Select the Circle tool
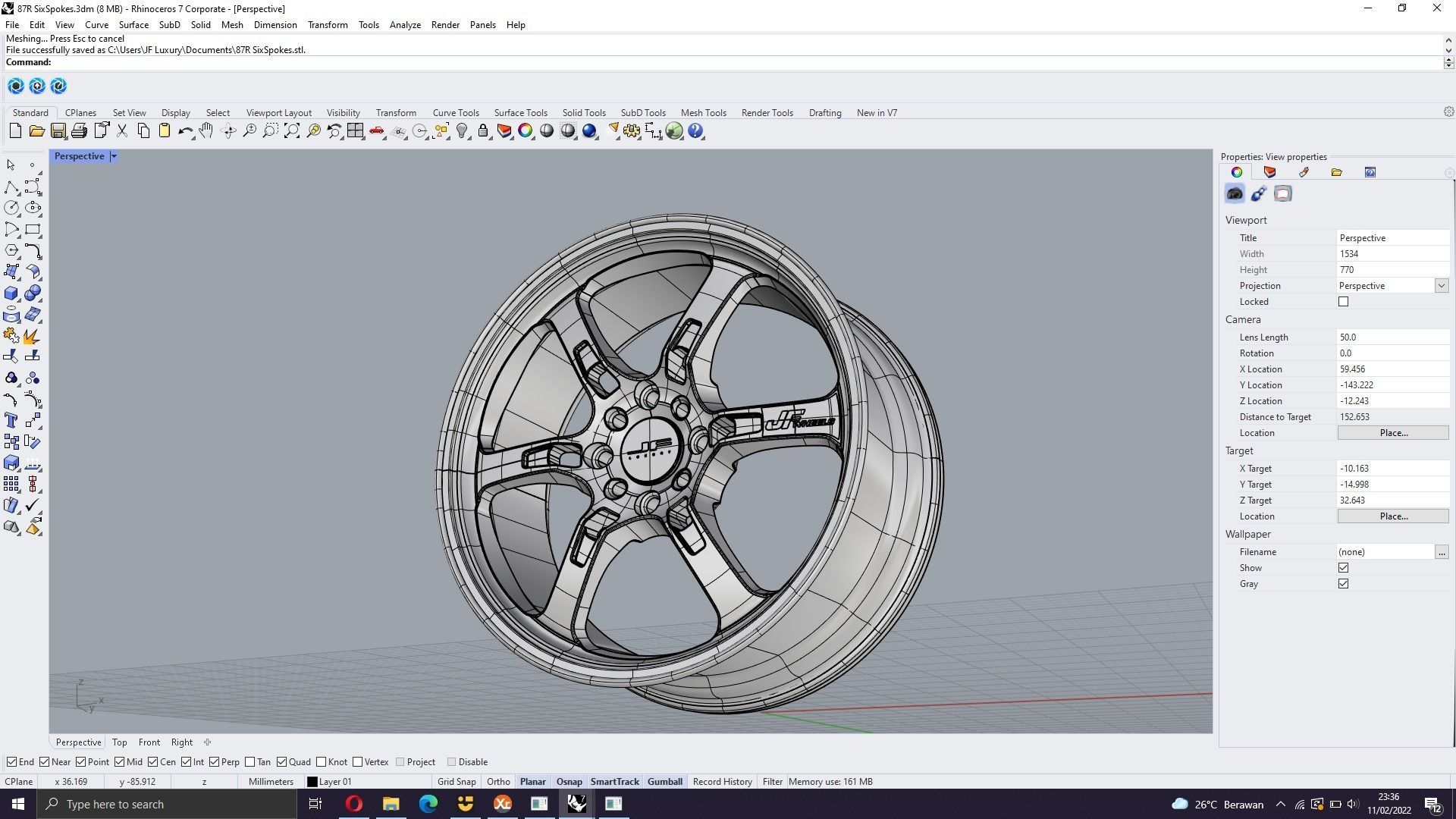Image resolution: width=1456 pixels, height=819 pixels. [11, 208]
